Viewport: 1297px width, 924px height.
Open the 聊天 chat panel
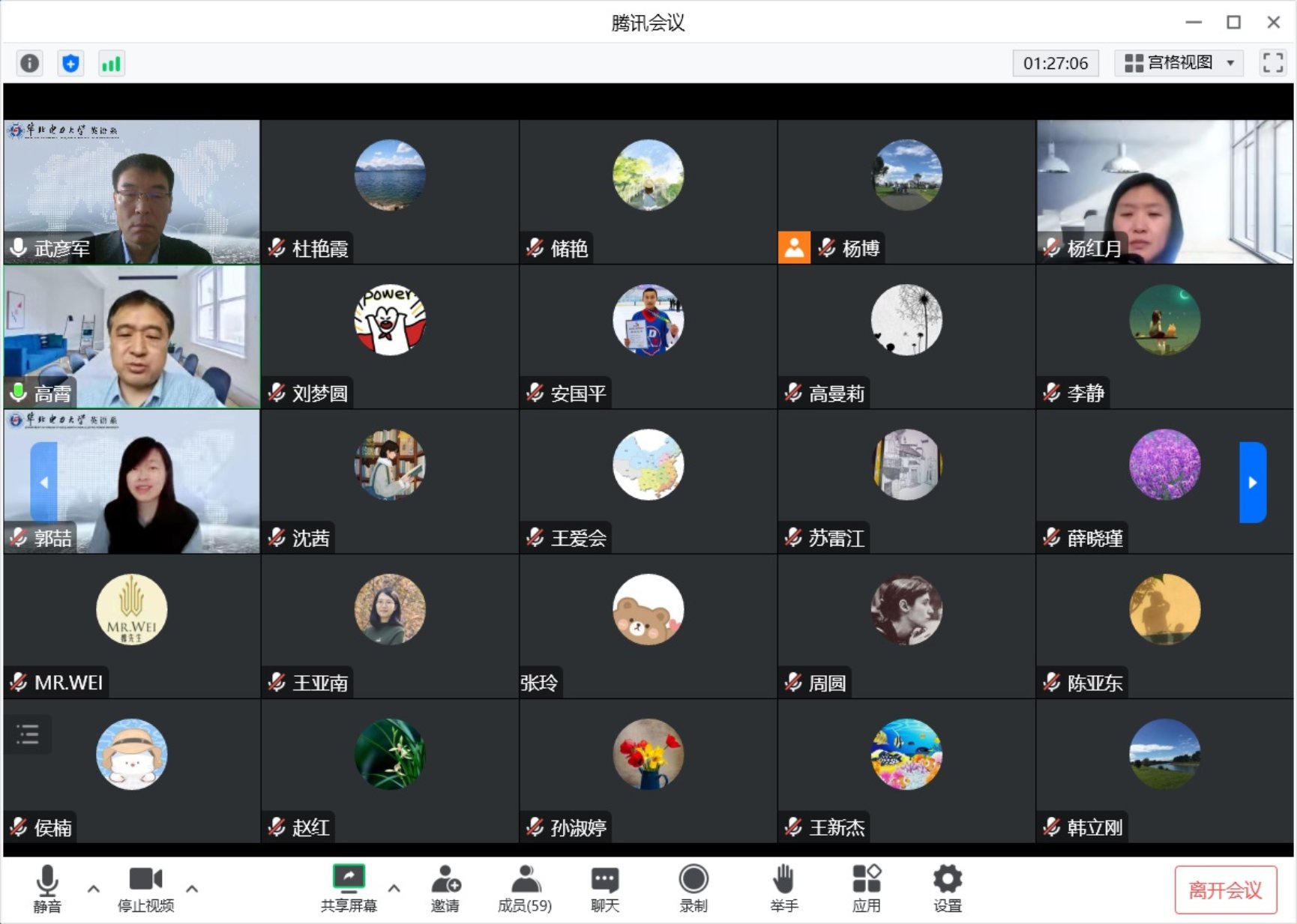coord(604,888)
